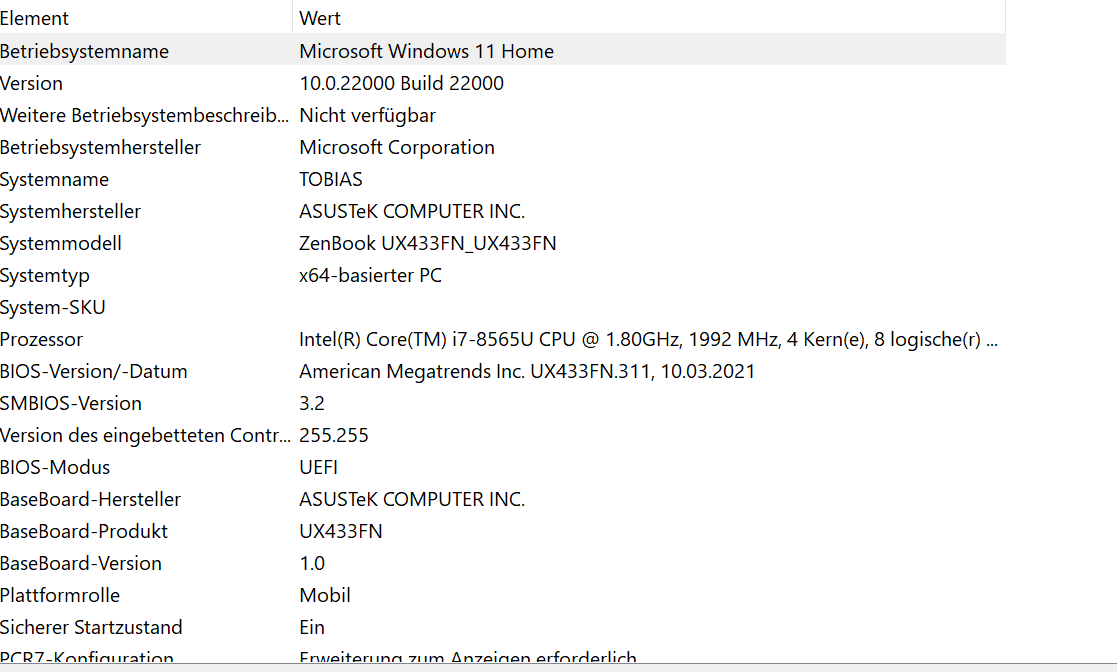This screenshot has width=1117, height=672.
Task: Select the System-SKU row
Action: [x=502, y=307]
